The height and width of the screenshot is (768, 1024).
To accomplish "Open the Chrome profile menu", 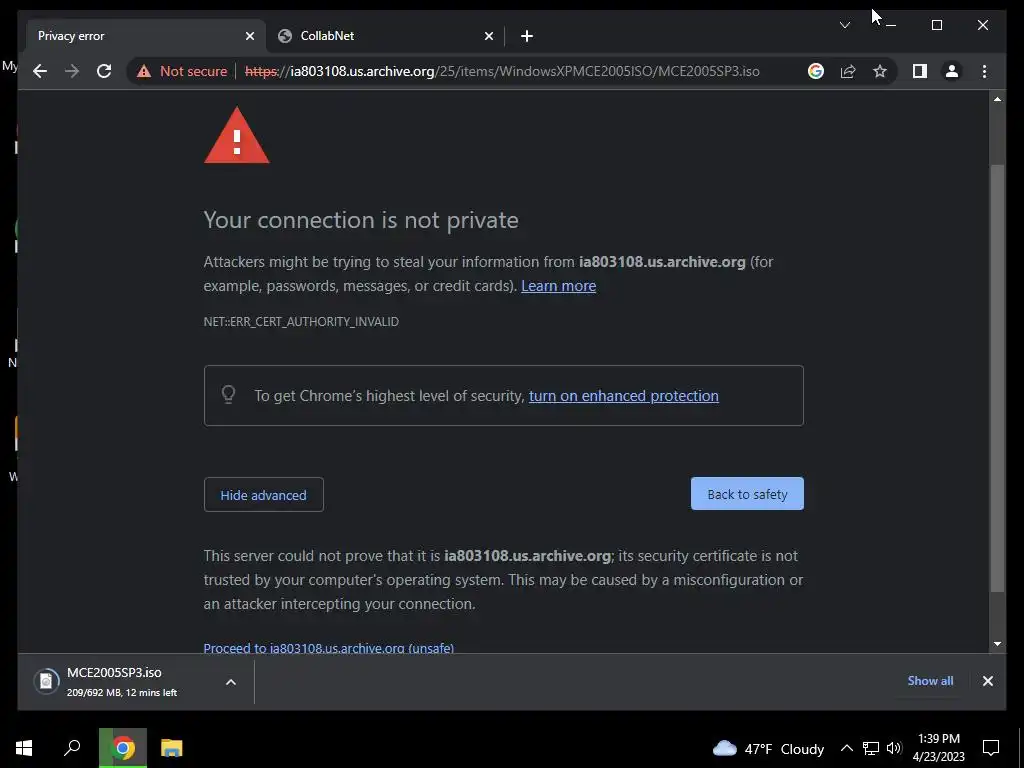I will [952, 71].
